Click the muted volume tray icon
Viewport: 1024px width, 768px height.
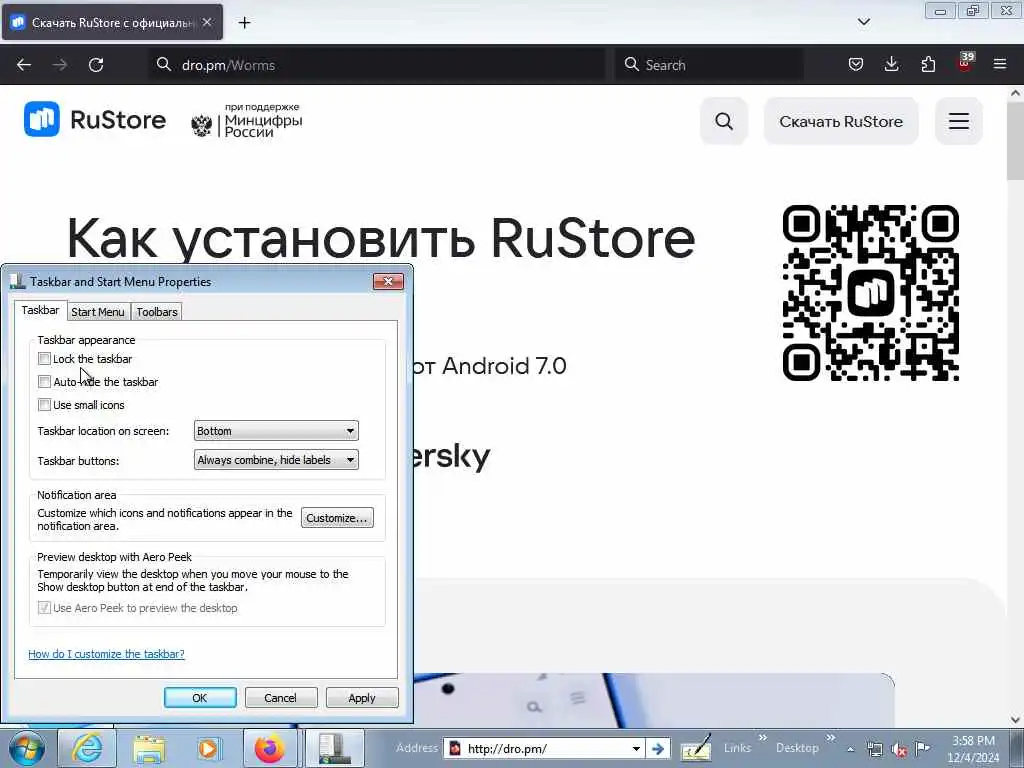tap(899, 749)
